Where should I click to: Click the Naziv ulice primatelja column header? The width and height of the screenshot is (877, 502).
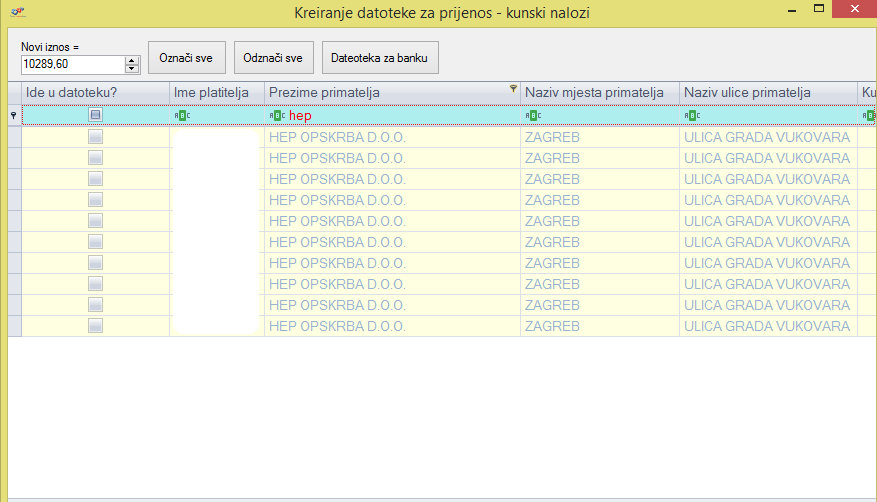747,93
